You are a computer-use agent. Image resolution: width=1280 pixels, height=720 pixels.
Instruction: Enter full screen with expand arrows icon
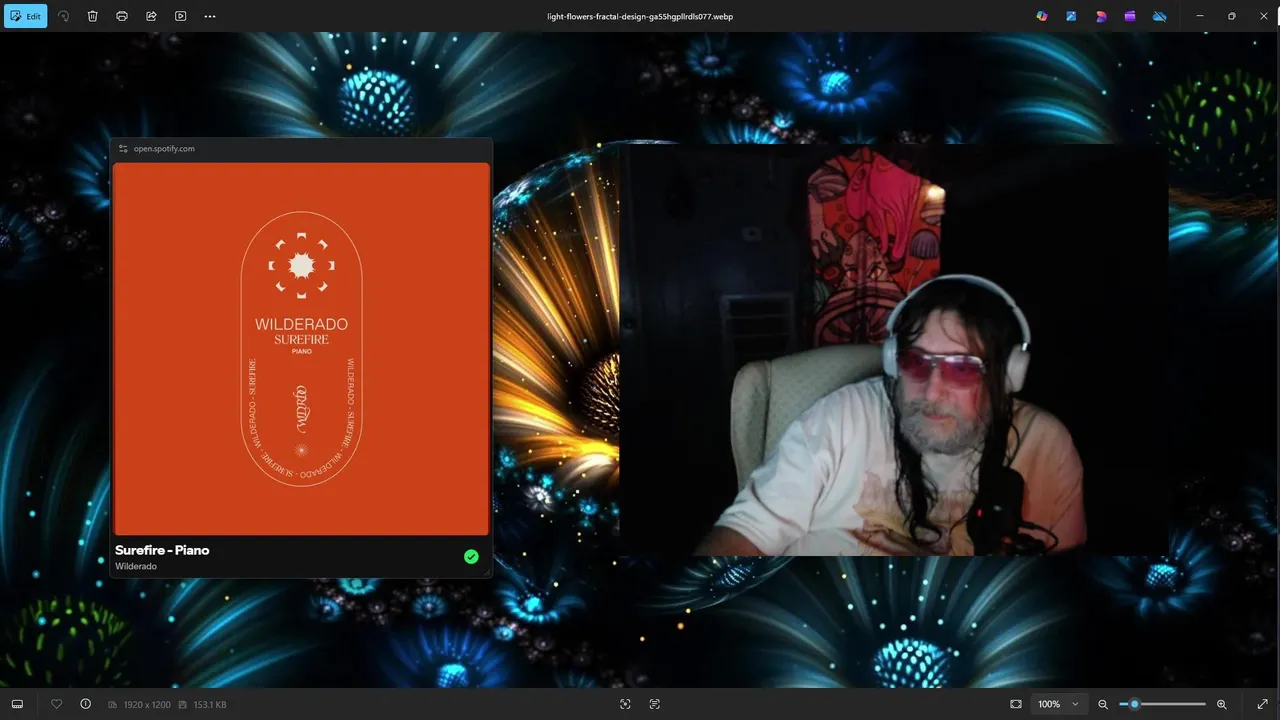(1262, 704)
